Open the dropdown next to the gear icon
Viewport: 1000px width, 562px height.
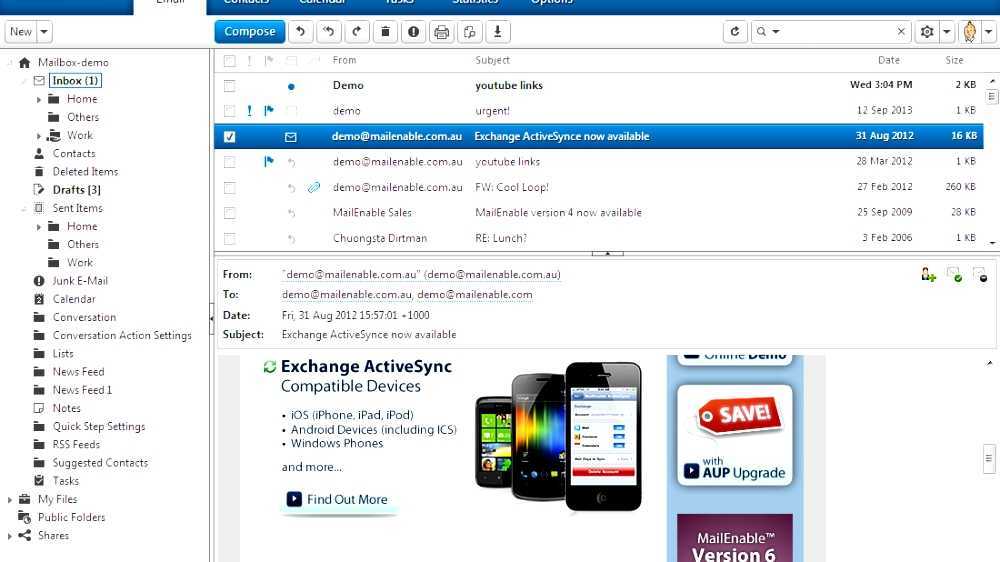[x=947, y=31]
